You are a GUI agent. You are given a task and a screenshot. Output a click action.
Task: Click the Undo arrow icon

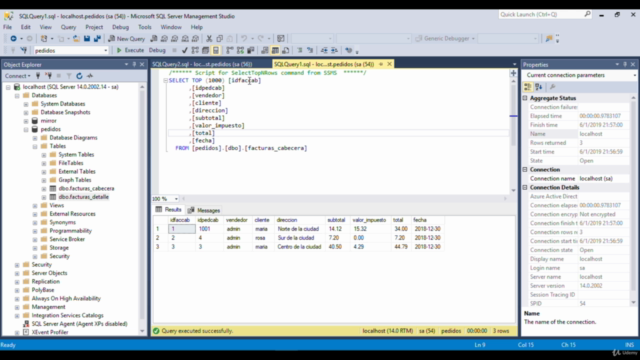[244, 38]
